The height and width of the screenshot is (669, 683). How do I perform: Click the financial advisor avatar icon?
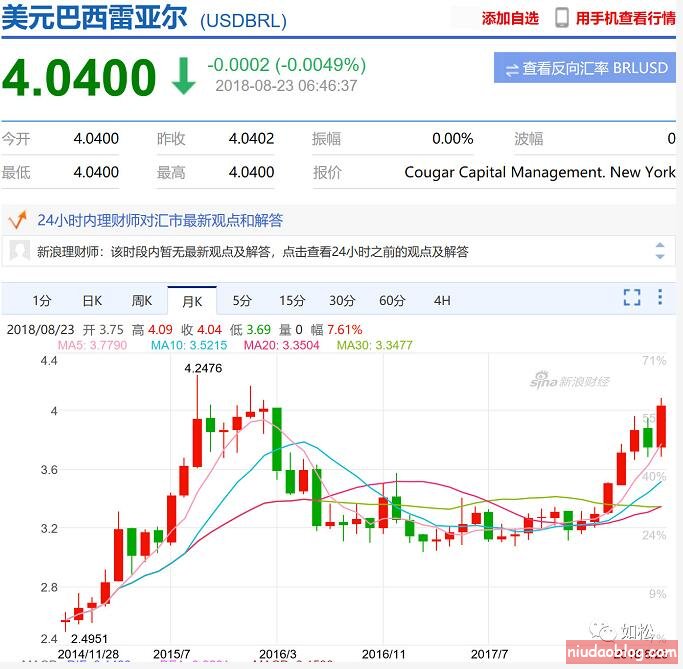(x=18, y=251)
